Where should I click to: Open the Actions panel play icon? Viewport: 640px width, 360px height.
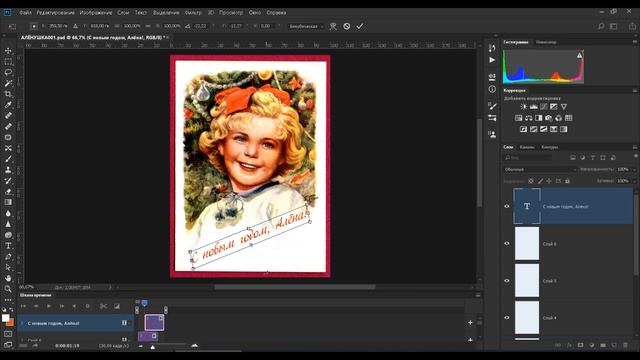click(x=492, y=60)
